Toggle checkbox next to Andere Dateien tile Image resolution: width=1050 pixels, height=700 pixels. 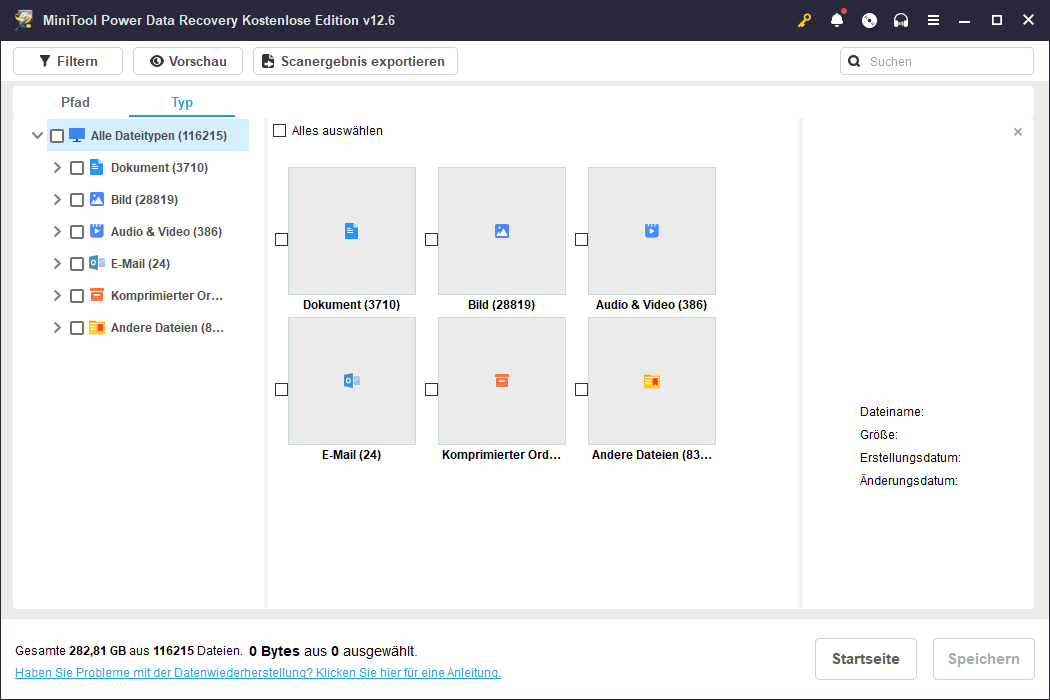tap(581, 390)
